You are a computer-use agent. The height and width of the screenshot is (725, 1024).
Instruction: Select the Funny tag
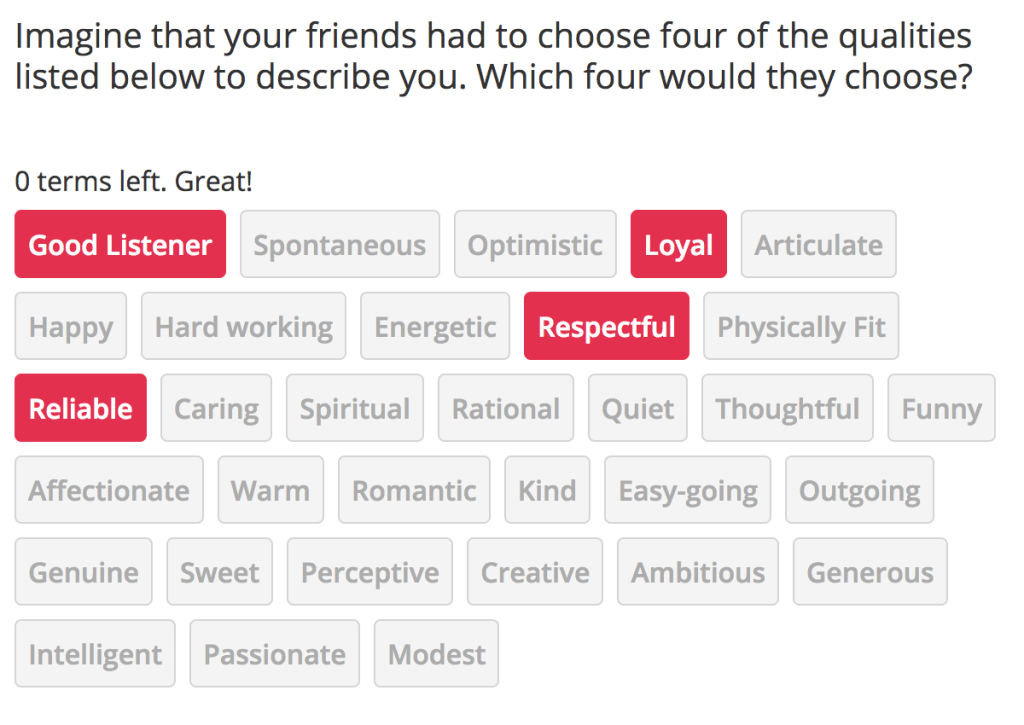click(941, 409)
